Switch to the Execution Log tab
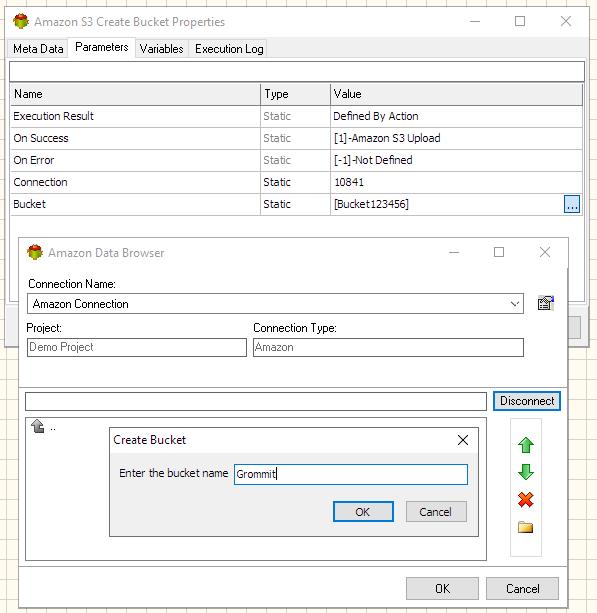 (x=229, y=49)
